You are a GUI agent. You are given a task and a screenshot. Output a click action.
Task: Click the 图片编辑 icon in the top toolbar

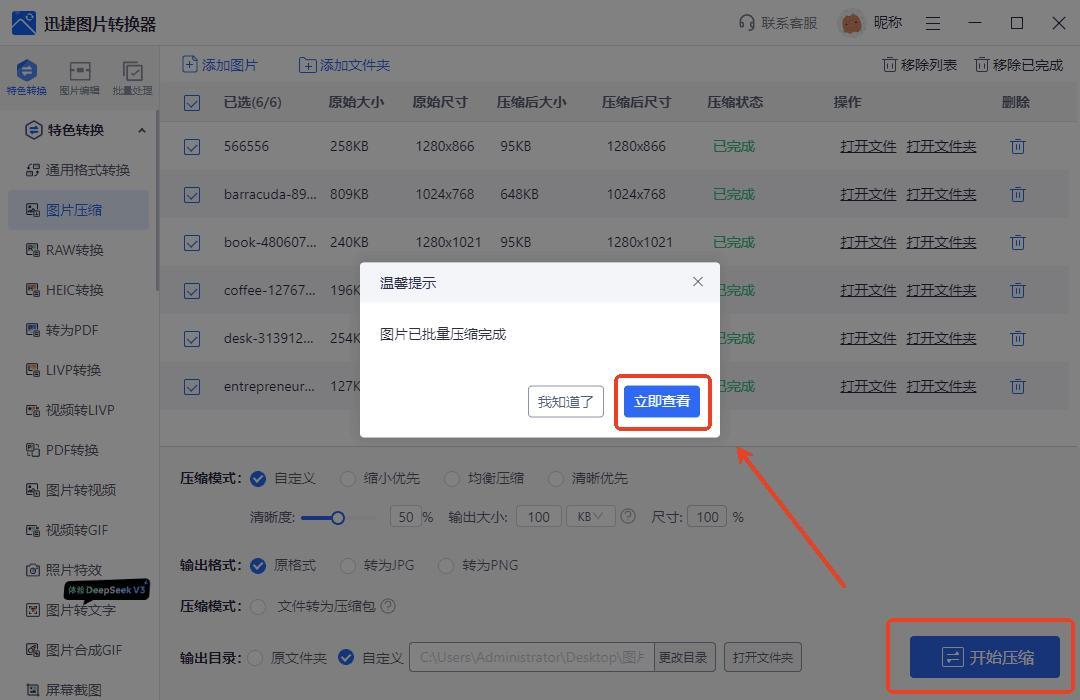pos(79,72)
